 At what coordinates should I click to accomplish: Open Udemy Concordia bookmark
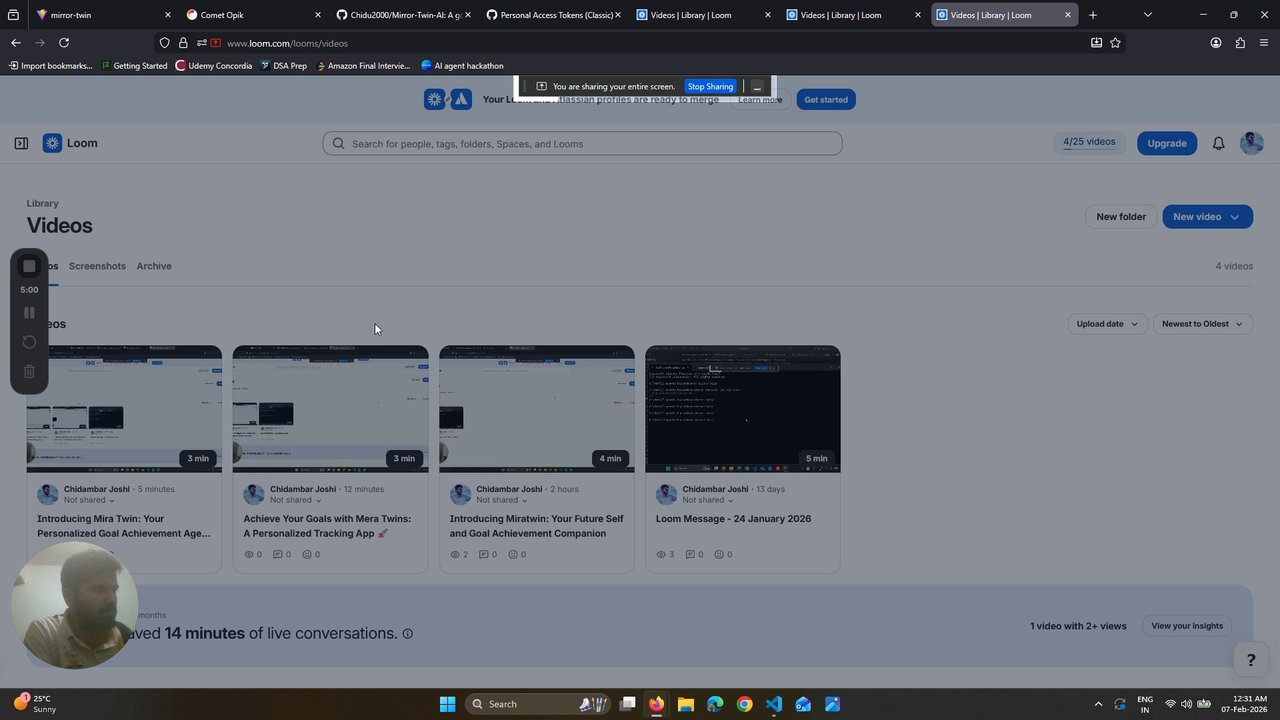click(213, 66)
